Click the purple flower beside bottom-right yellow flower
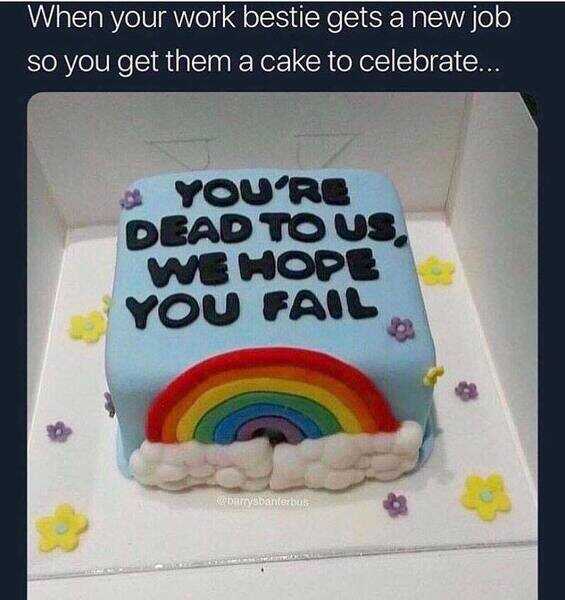 (x=396, y=504)
